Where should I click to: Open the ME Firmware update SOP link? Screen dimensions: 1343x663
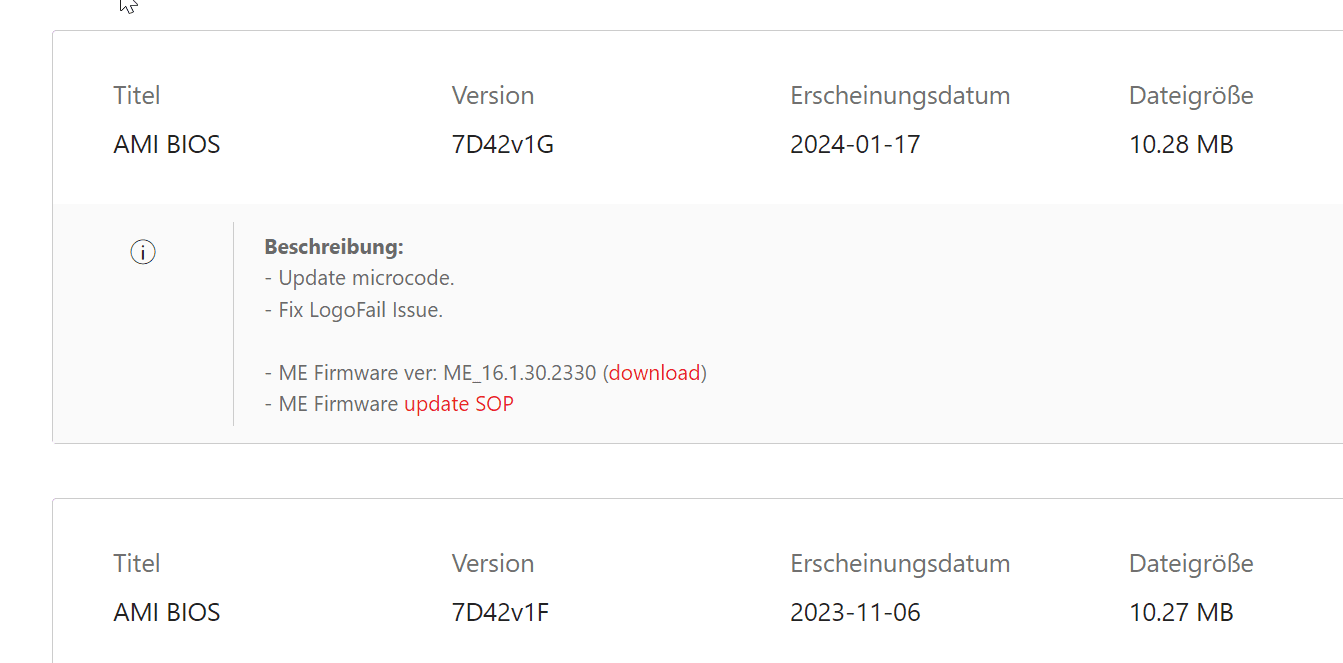pyautogui.click(x=459, y=404)
